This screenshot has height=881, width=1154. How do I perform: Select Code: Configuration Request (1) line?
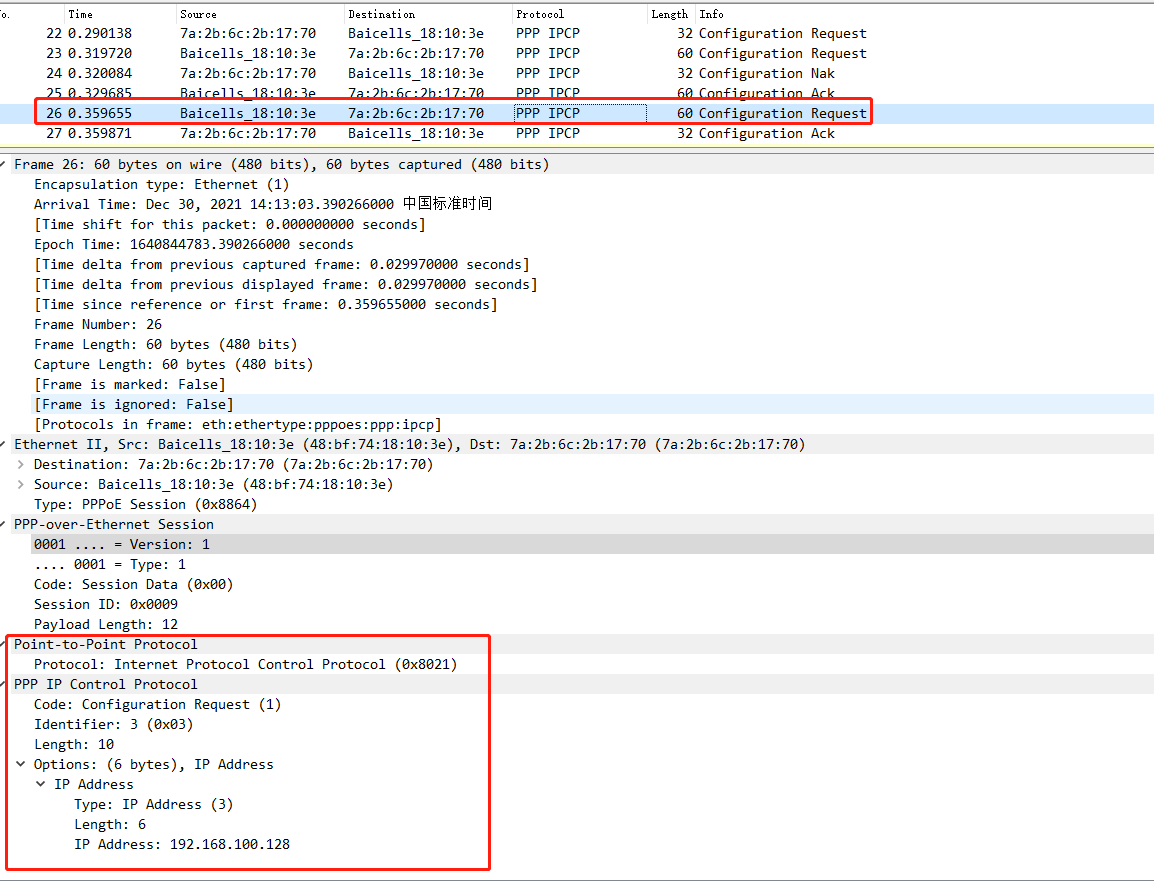tap(157, 704)
